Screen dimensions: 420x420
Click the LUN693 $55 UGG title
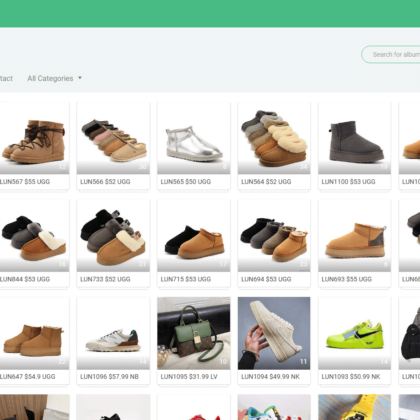[x=347, y=279]
